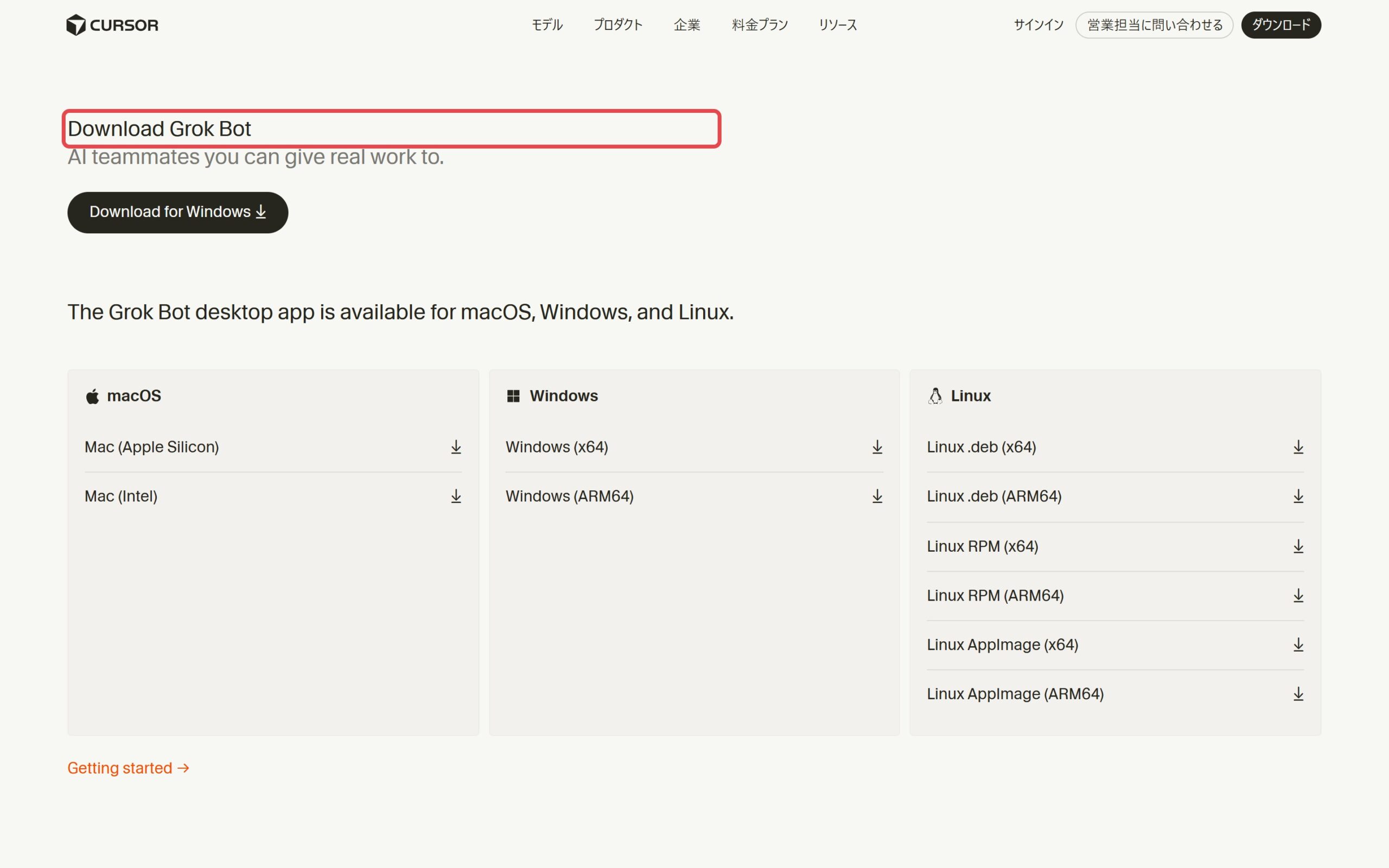The image size is (1389, 868).
Task: Click the desktop app availability sentence
Action: pos(400,312)
